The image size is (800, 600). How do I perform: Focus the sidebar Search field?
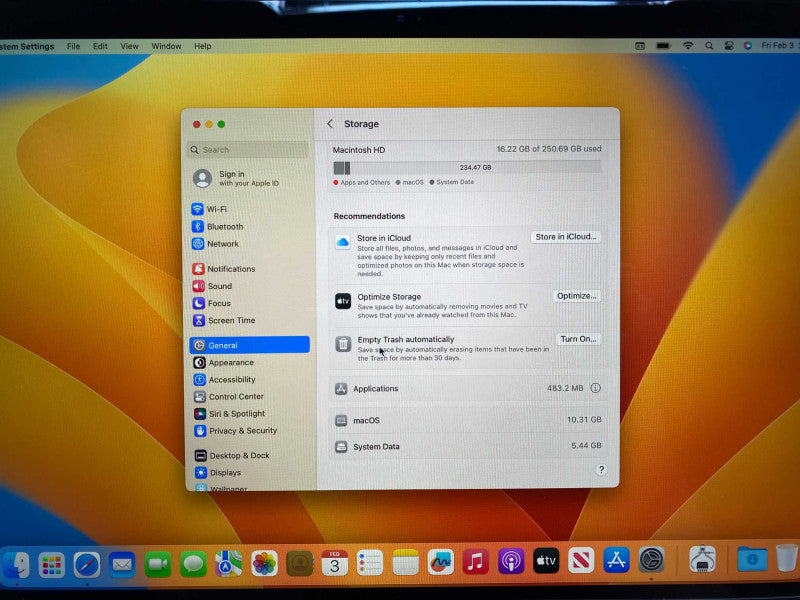tap(248, 150)
